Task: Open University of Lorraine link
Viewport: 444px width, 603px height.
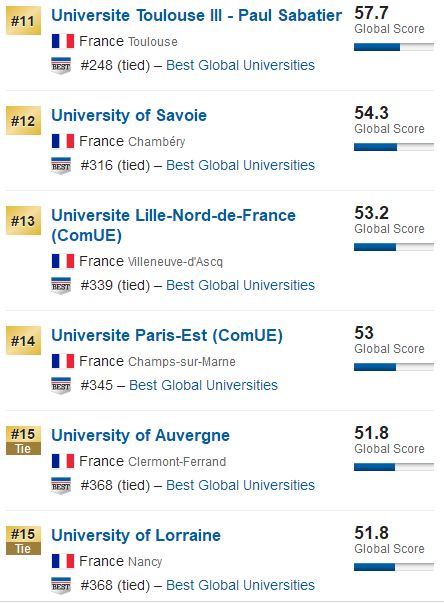Action: tap(136, 535)
